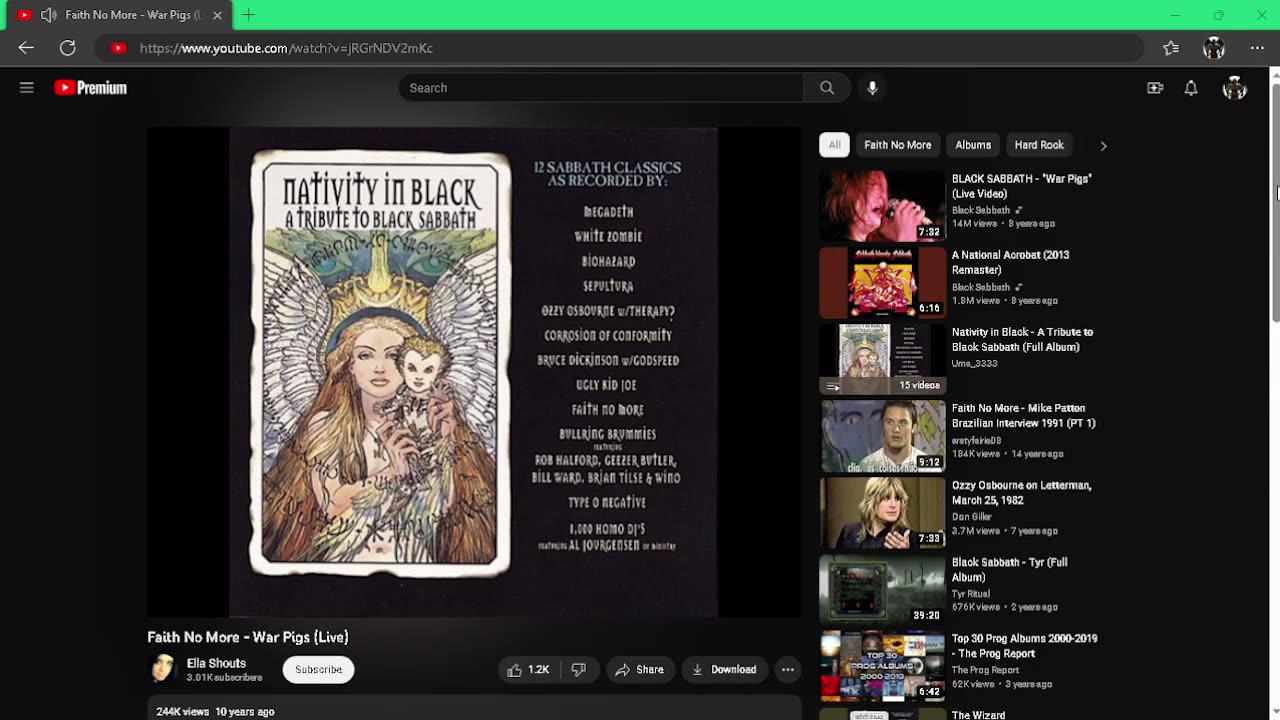Viewport: 1280px width, 720px height.
Task: Click Don Giller channel name
Action: click(x=972, y=517)
